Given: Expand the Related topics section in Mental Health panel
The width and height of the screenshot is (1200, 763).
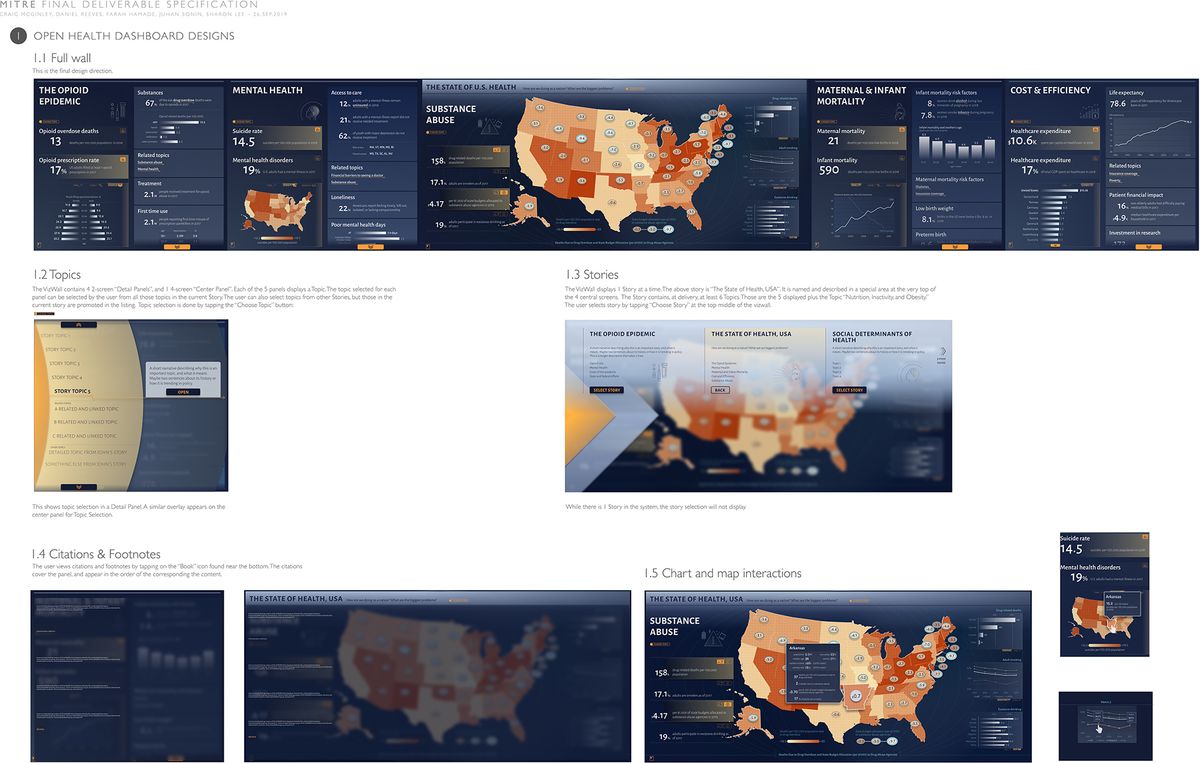Looking at the screenshot, I should coord(346,168).
